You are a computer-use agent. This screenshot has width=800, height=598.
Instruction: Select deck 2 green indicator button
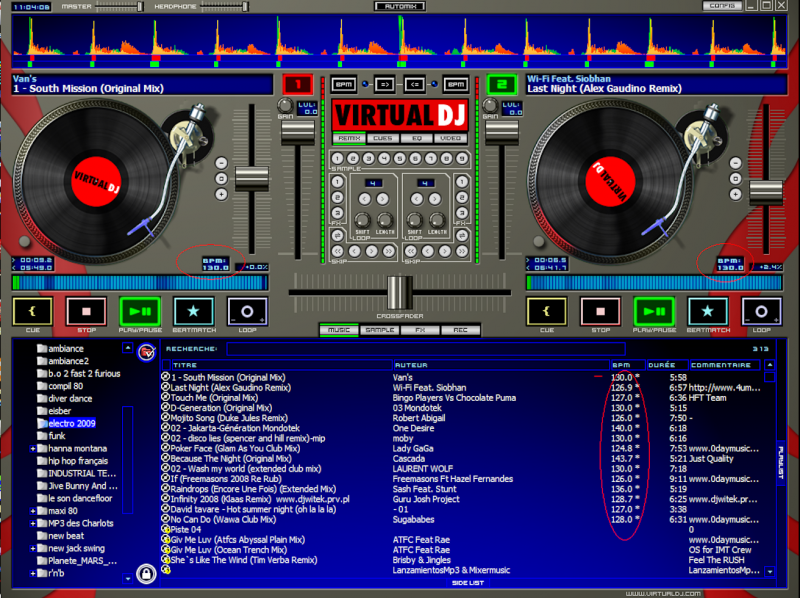[501, 84]
